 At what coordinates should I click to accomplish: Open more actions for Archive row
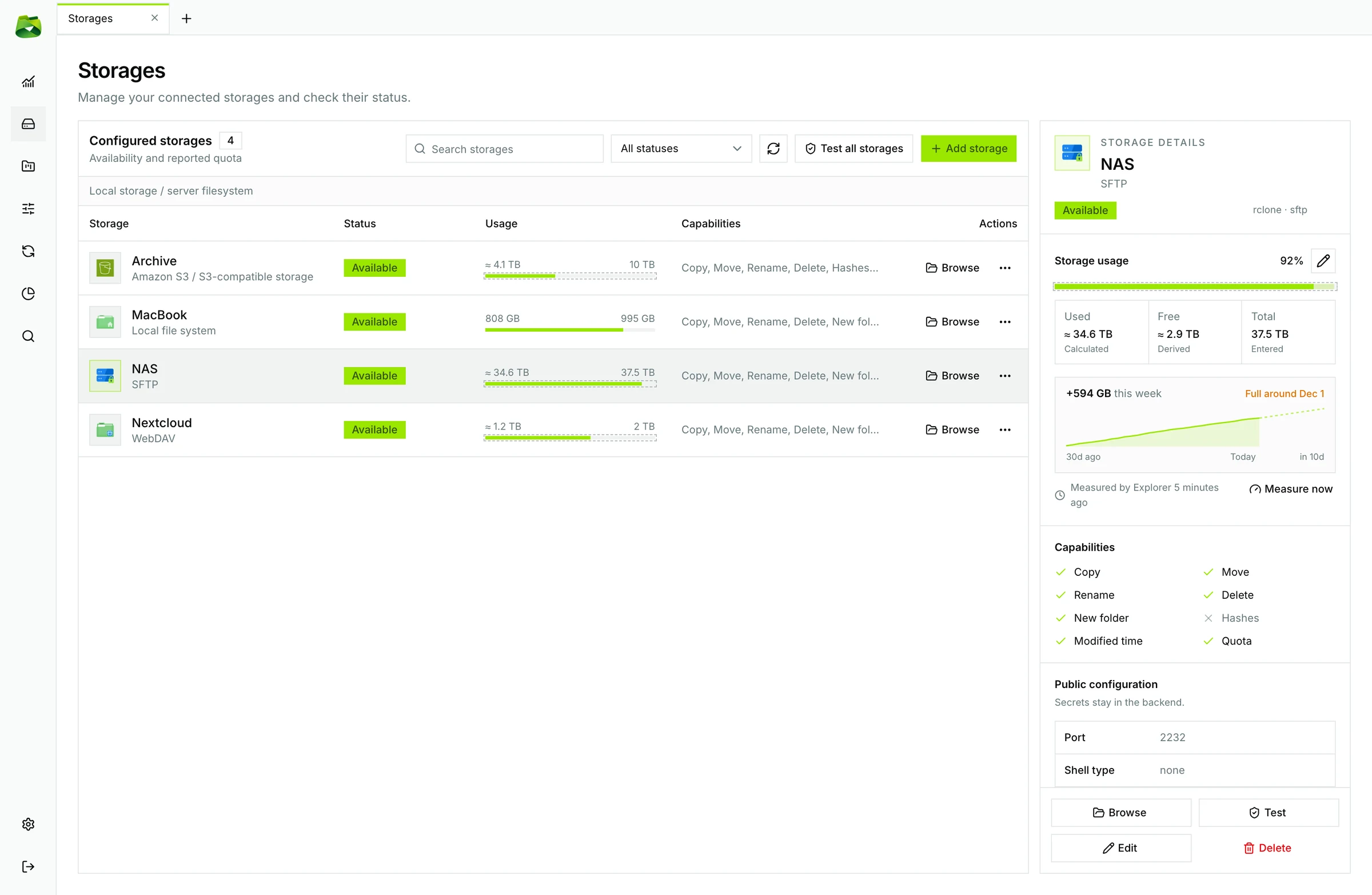pyautogui.click(x=1006, y=268)
